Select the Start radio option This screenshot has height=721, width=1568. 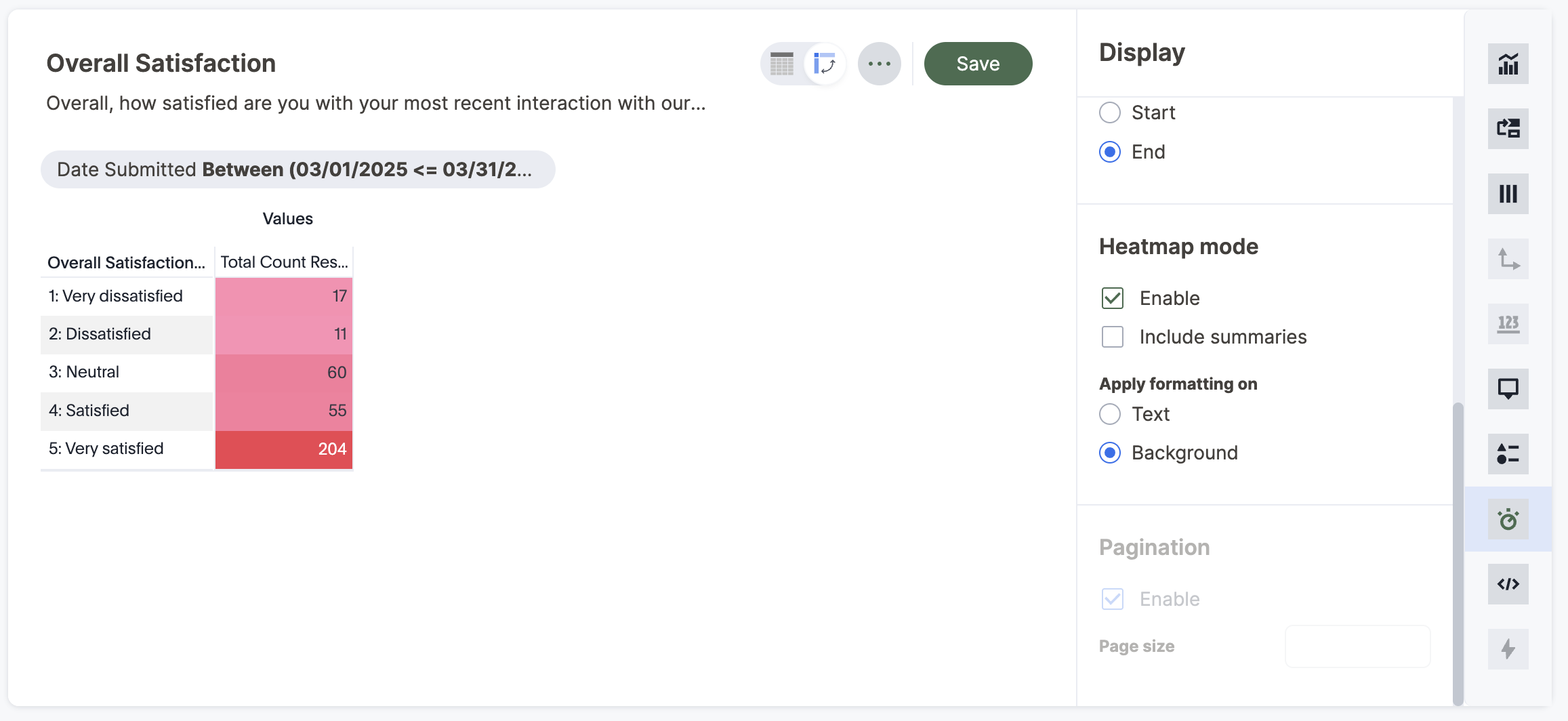[x=1110, y=112]
